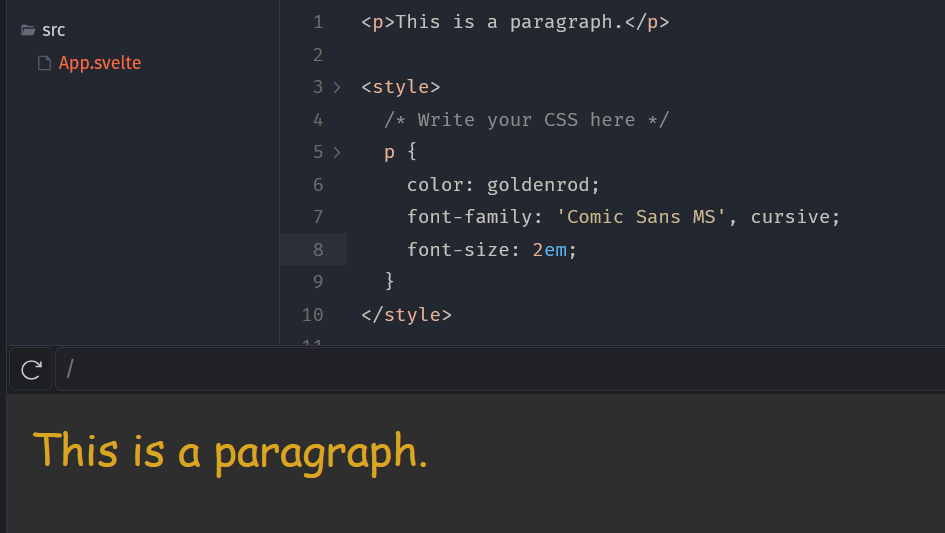The image size is (945, 533).
Task: Click line number 10 in the gutter
Action: click(312, 315)
